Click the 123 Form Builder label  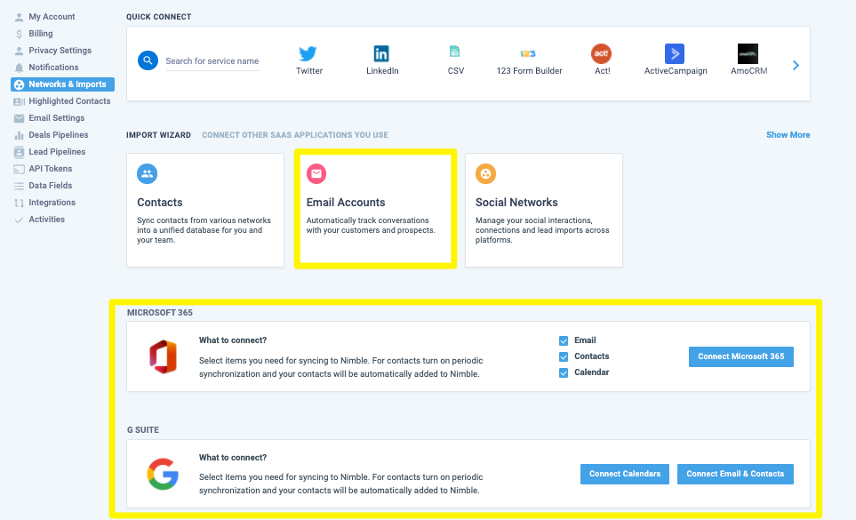point(529,71)
